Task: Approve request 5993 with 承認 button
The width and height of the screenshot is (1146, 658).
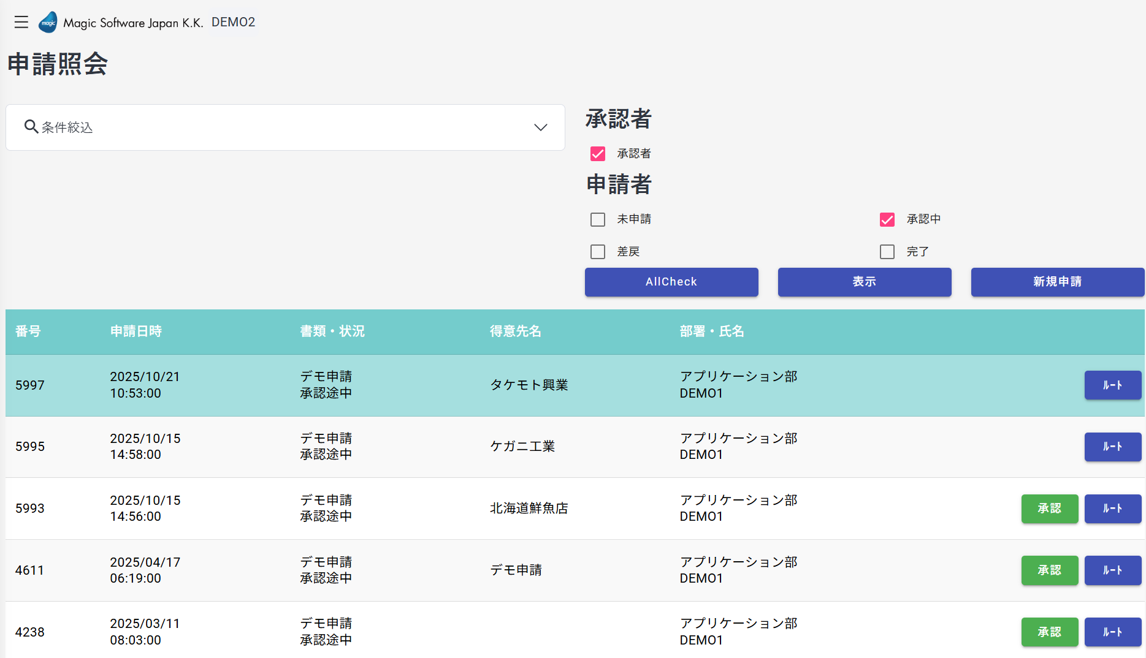Action: (x=1049, y=509)
